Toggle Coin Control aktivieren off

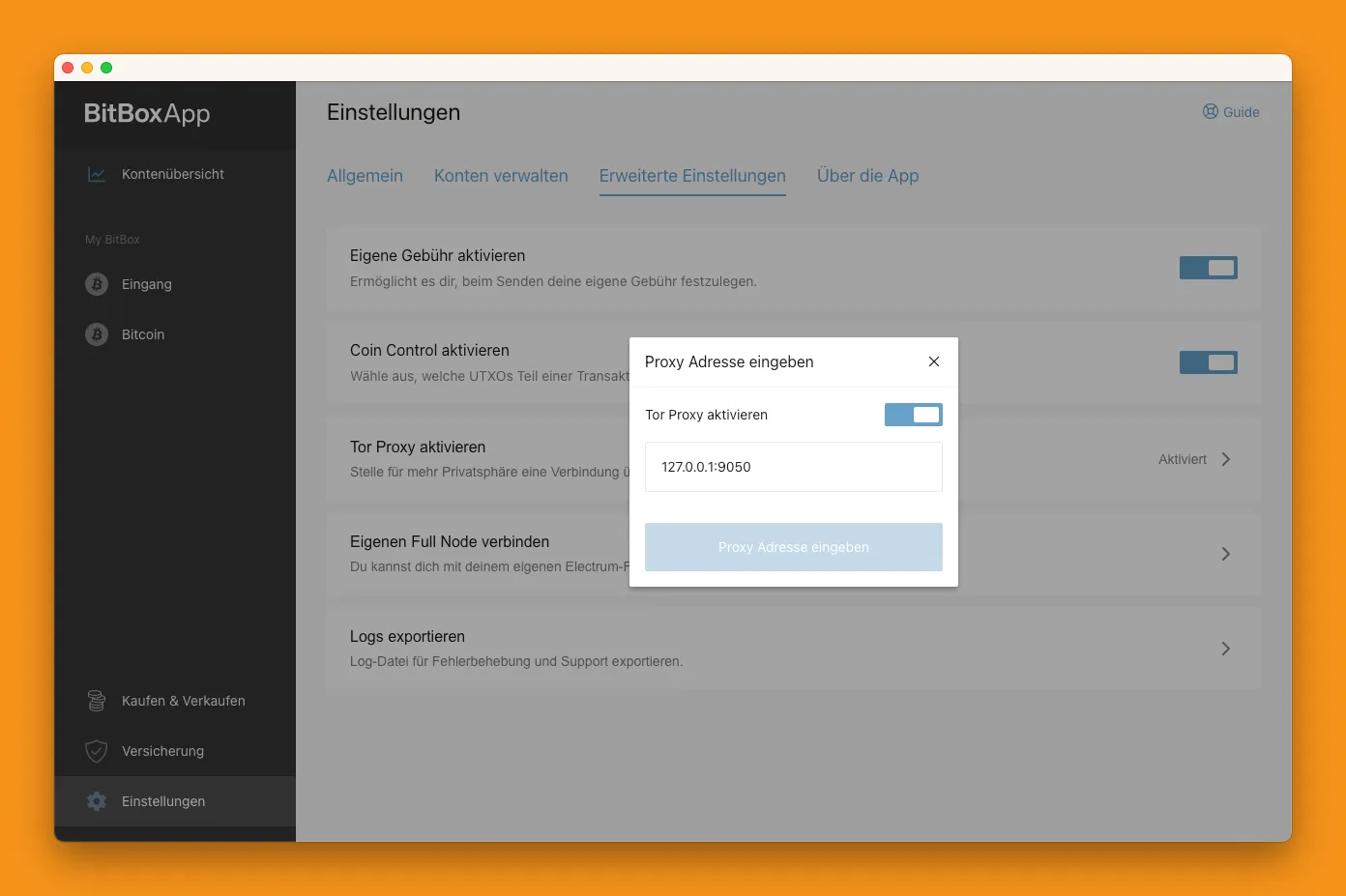coord(1208,361)
